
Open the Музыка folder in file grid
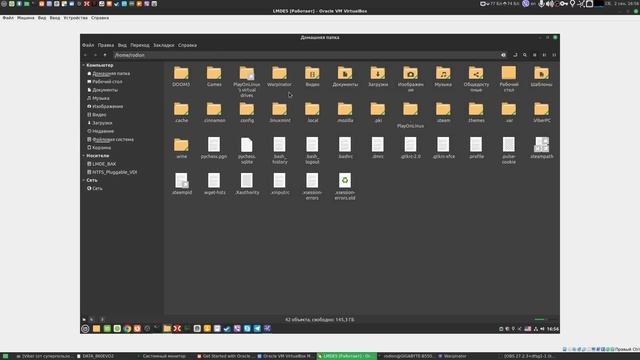coord(443,76)
